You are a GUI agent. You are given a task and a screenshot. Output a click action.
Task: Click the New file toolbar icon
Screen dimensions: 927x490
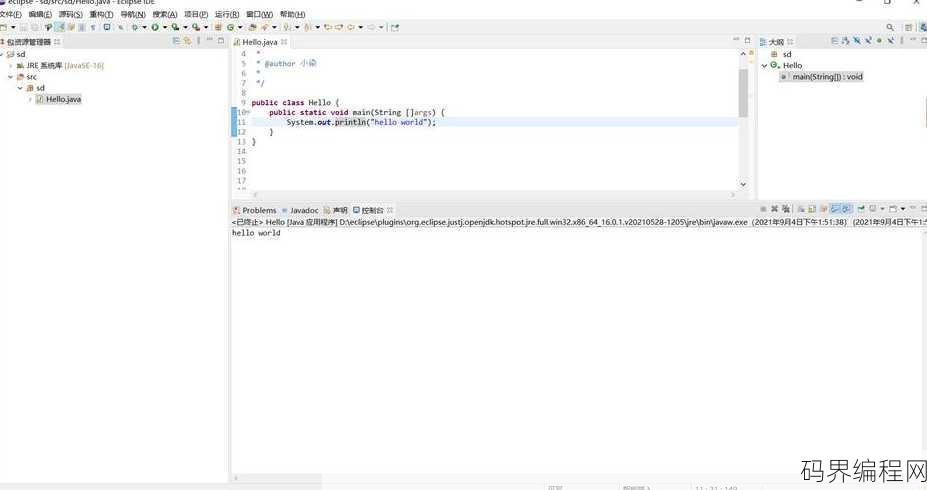point(4,27)
